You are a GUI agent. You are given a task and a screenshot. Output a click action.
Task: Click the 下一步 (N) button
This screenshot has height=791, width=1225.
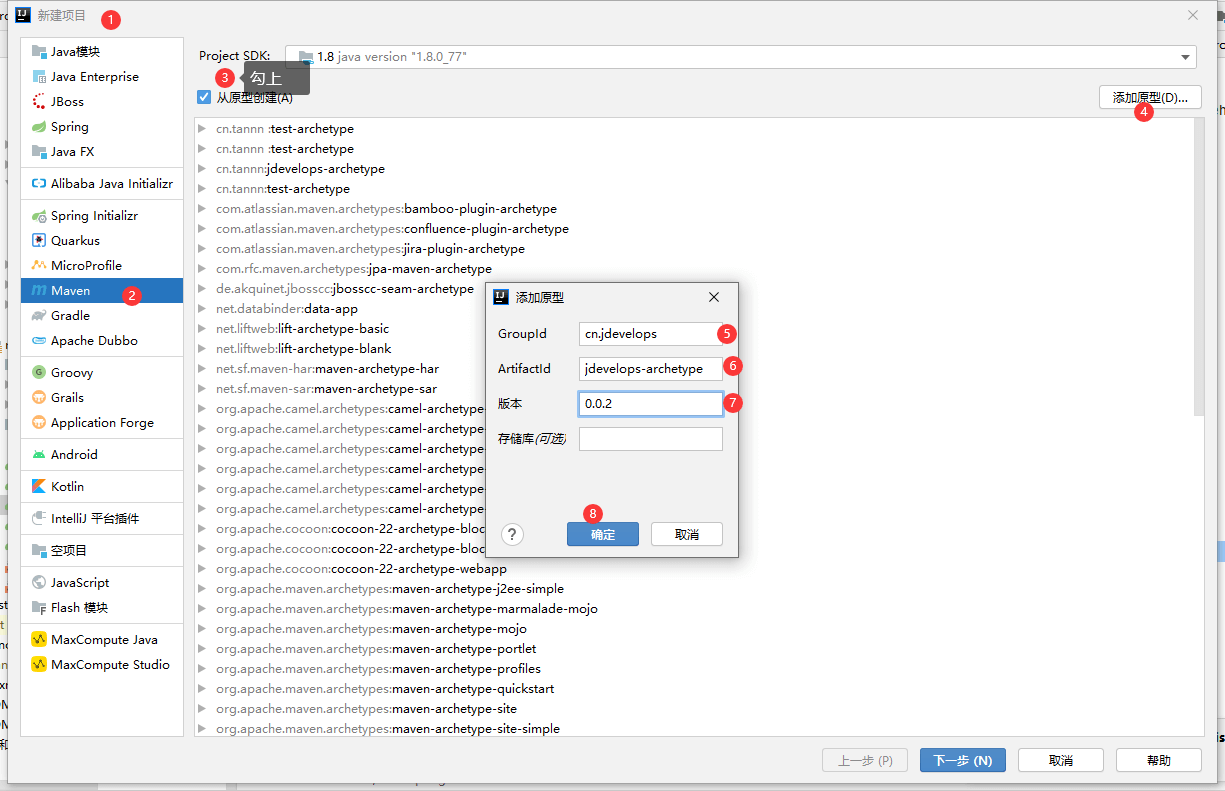click(x=963, y=760)
